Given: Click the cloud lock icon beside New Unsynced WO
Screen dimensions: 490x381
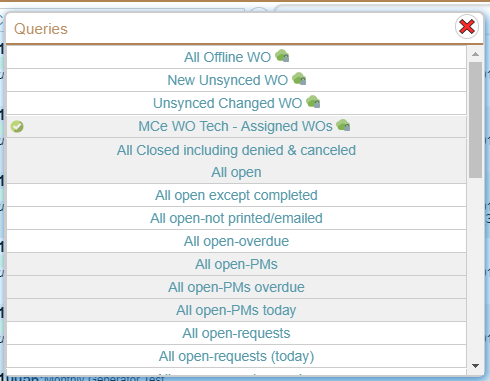Looking at the screenshot, I should [299, 79].
